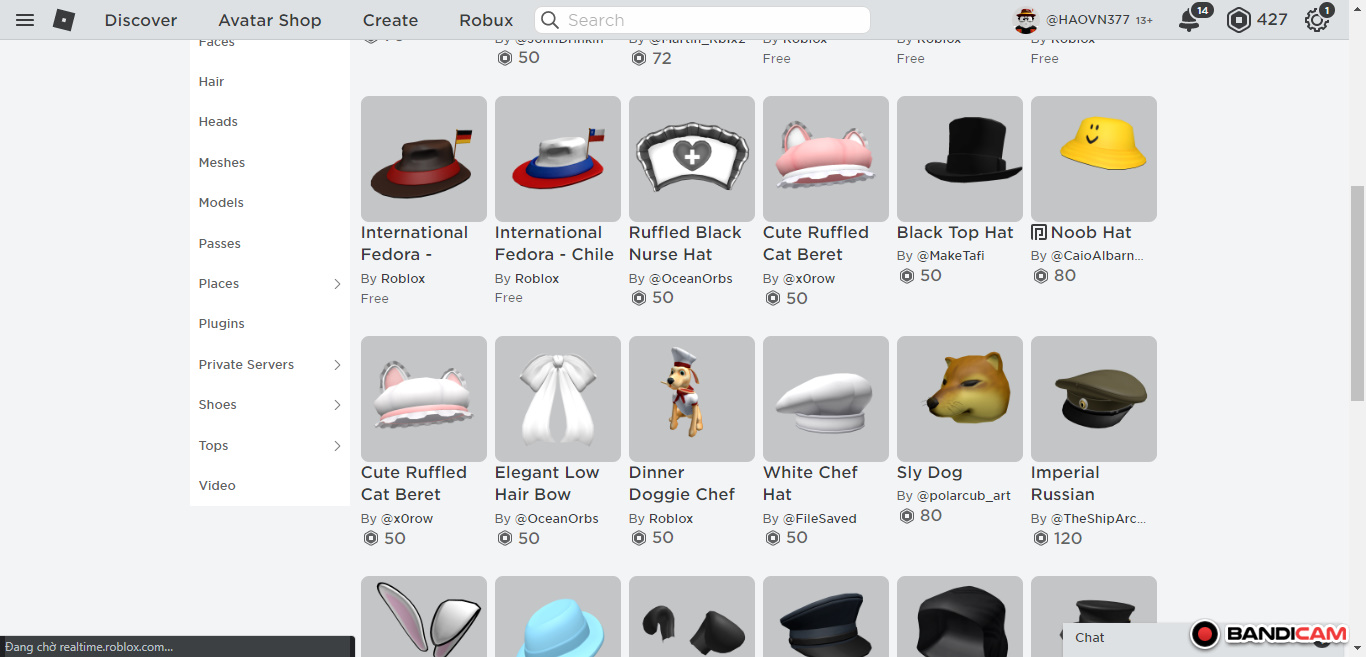The image size is (1366, 657).
Task: Open the Discover menu item
Action: (141, 20)
